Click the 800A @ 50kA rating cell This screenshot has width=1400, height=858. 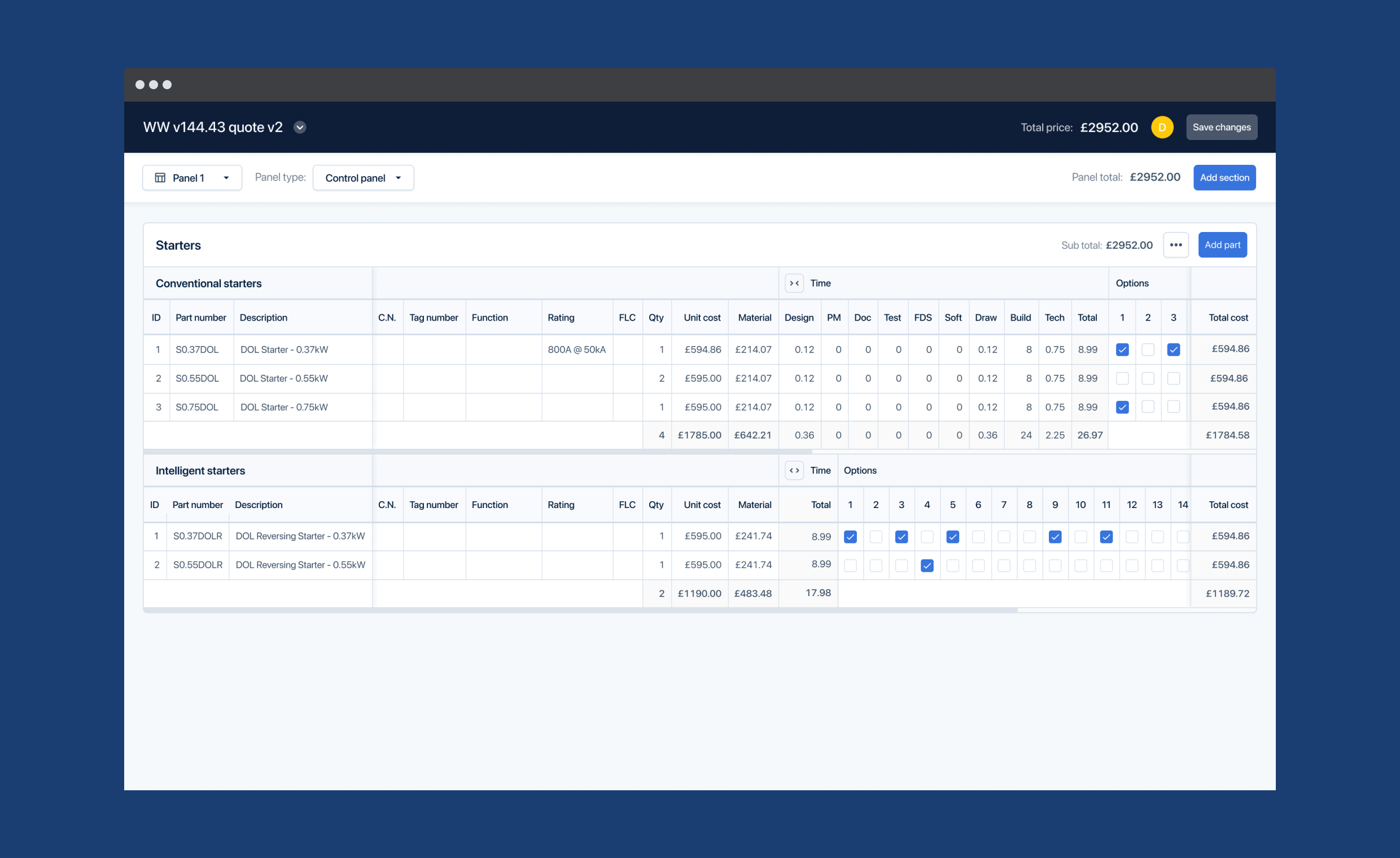[x=576, y=349]
